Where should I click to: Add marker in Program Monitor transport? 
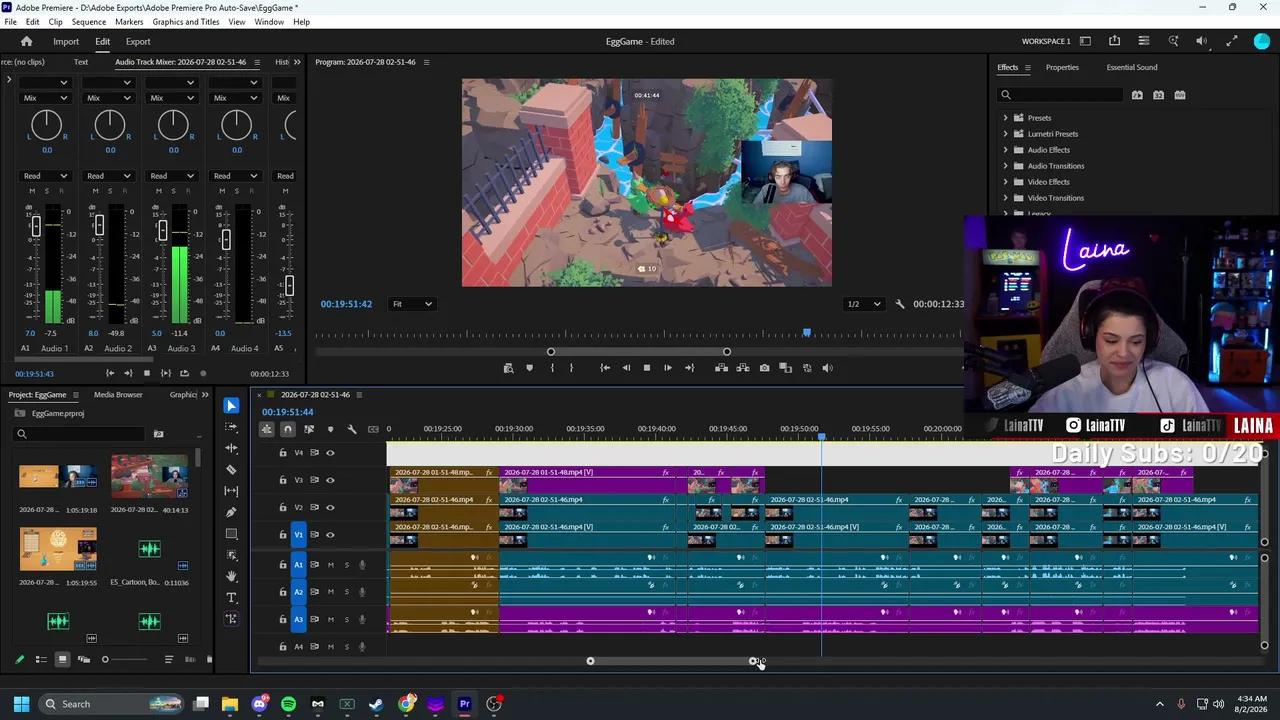point(529,368)
